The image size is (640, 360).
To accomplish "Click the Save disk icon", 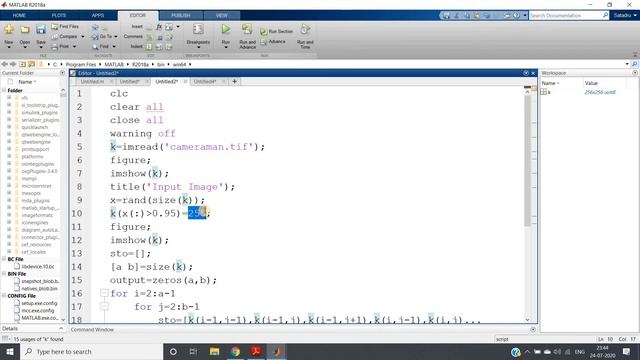I will coord(40,29).
